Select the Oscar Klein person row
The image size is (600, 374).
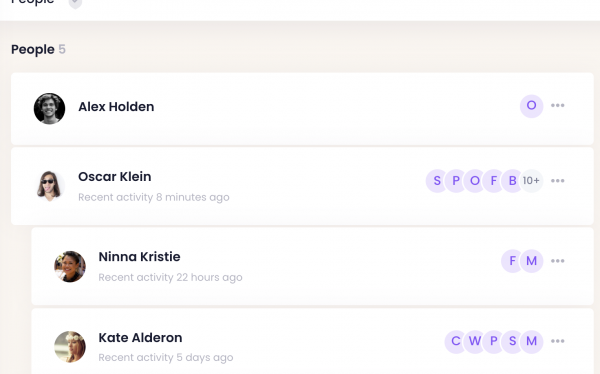point(302,186)
